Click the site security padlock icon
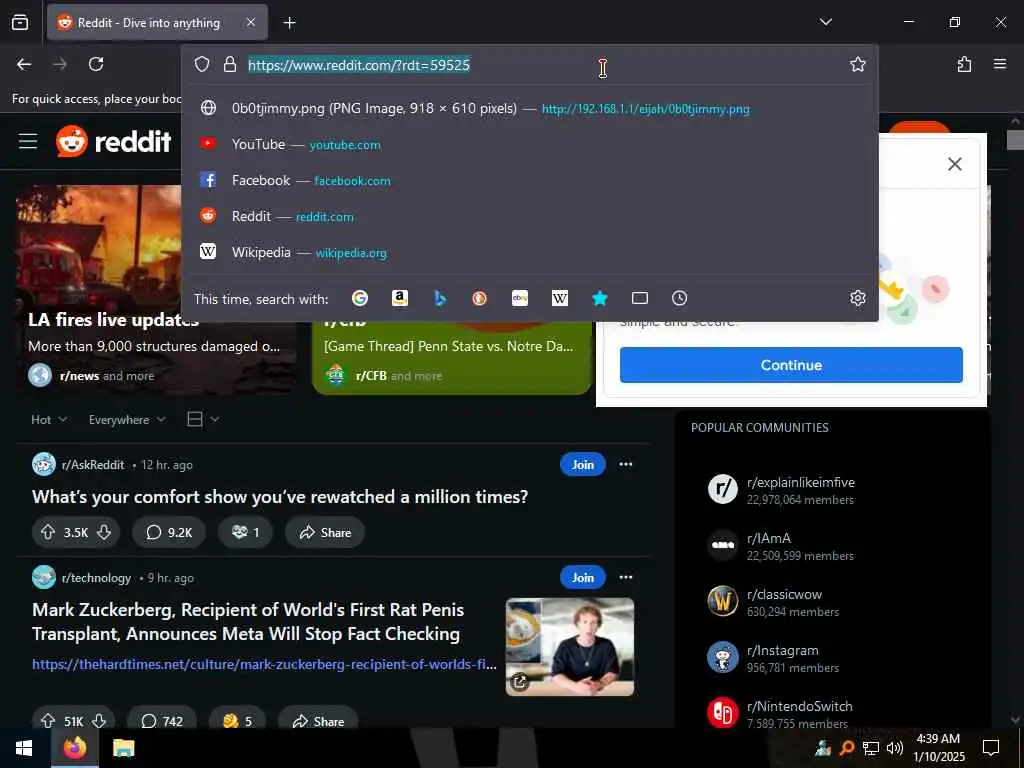This screenshot has width=1024, height=768. tap(229, 64)
